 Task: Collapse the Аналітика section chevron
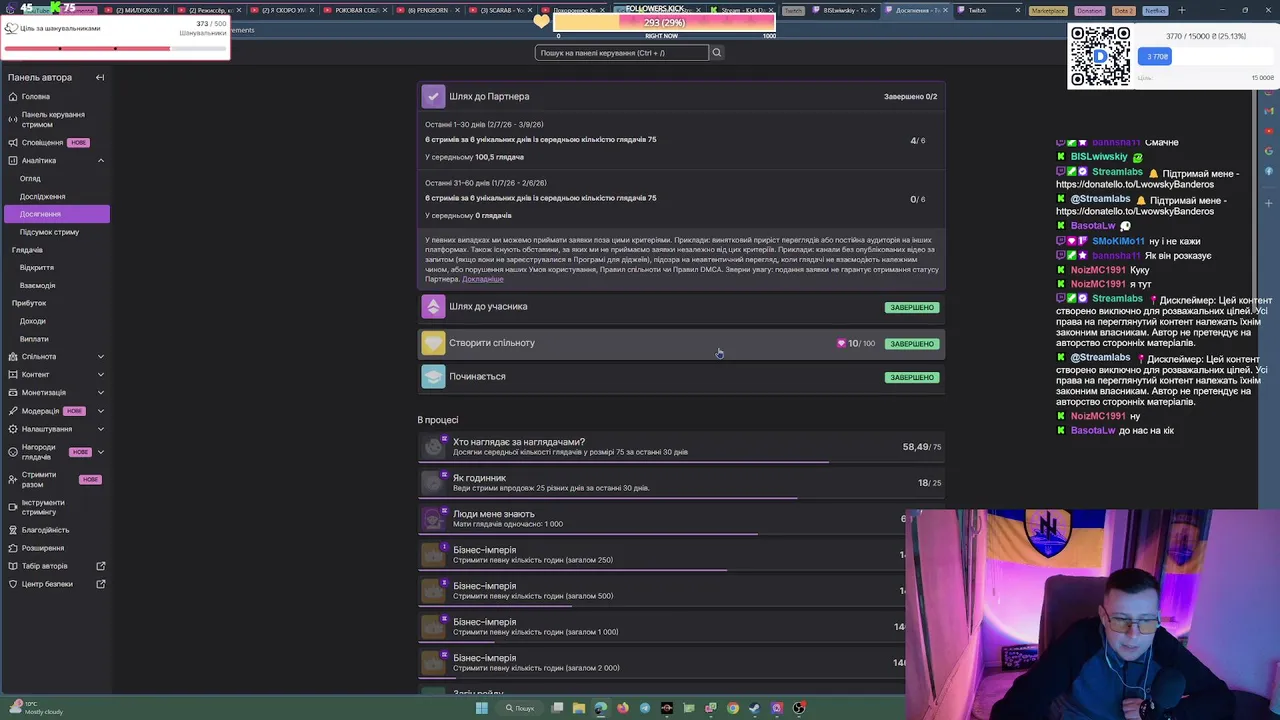click(x=100, y=160)
